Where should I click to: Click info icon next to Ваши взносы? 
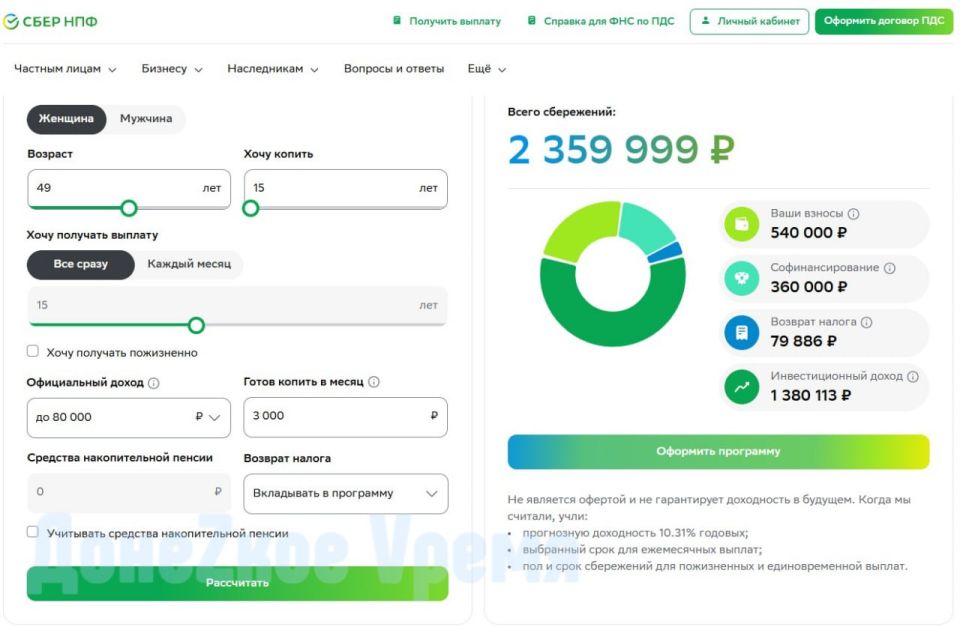click(853, 214)
